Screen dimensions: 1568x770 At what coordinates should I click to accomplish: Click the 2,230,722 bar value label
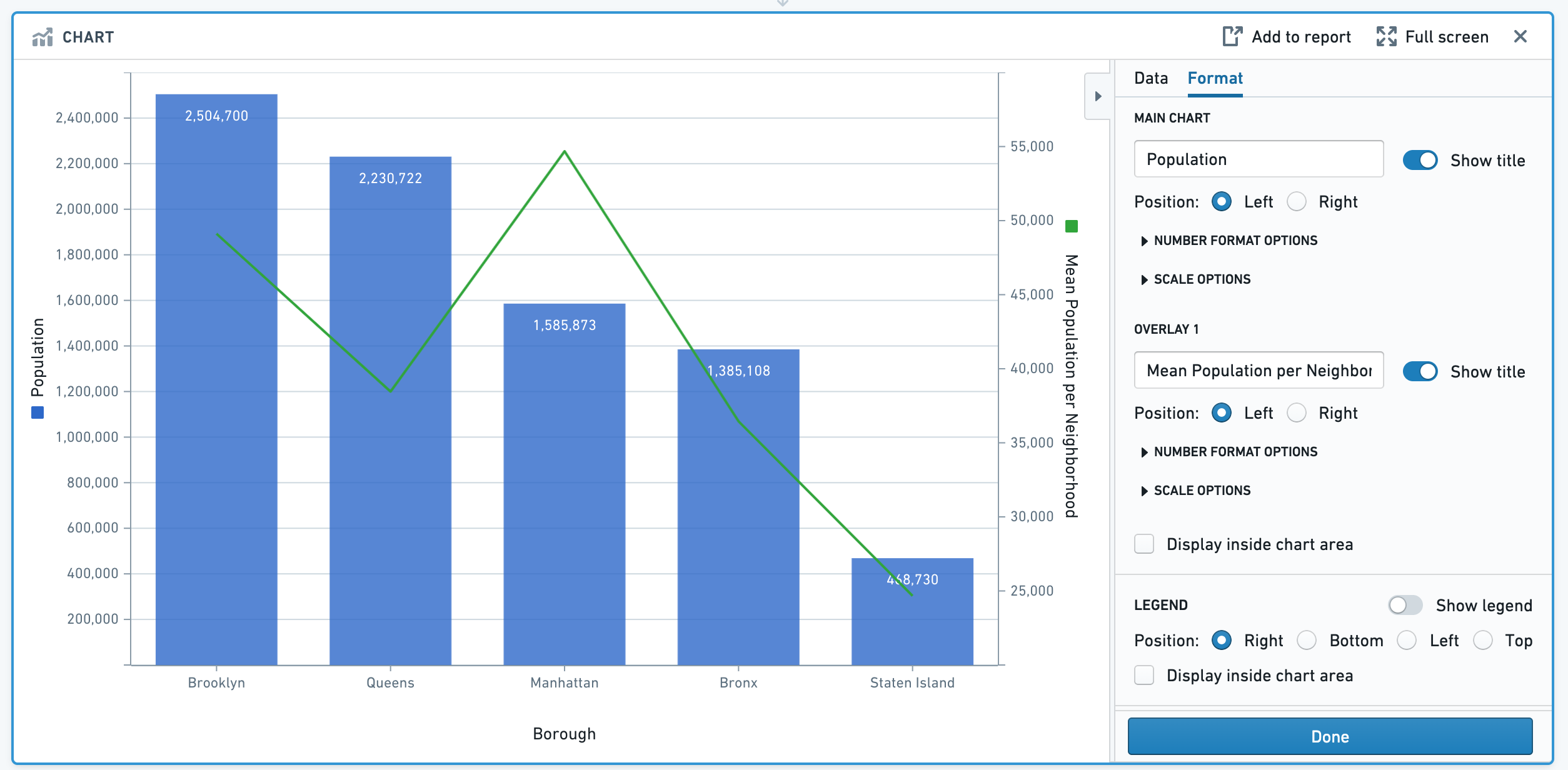coord(390,178)
